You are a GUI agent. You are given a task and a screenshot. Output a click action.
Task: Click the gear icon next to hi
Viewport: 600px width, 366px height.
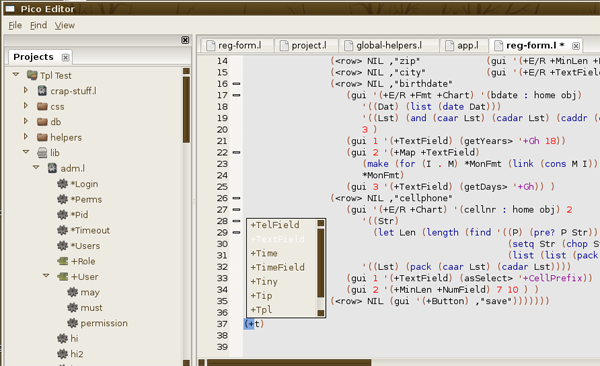coord(62,338)
